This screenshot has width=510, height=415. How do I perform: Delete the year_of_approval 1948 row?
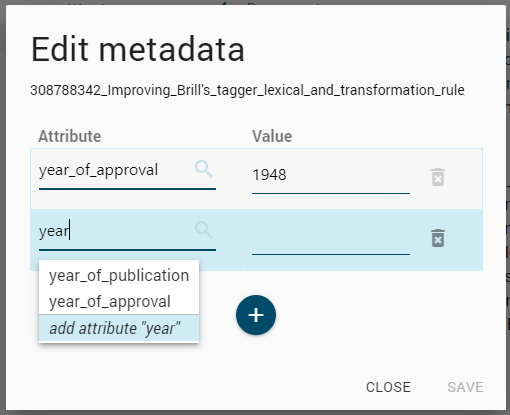pos(438,177)
